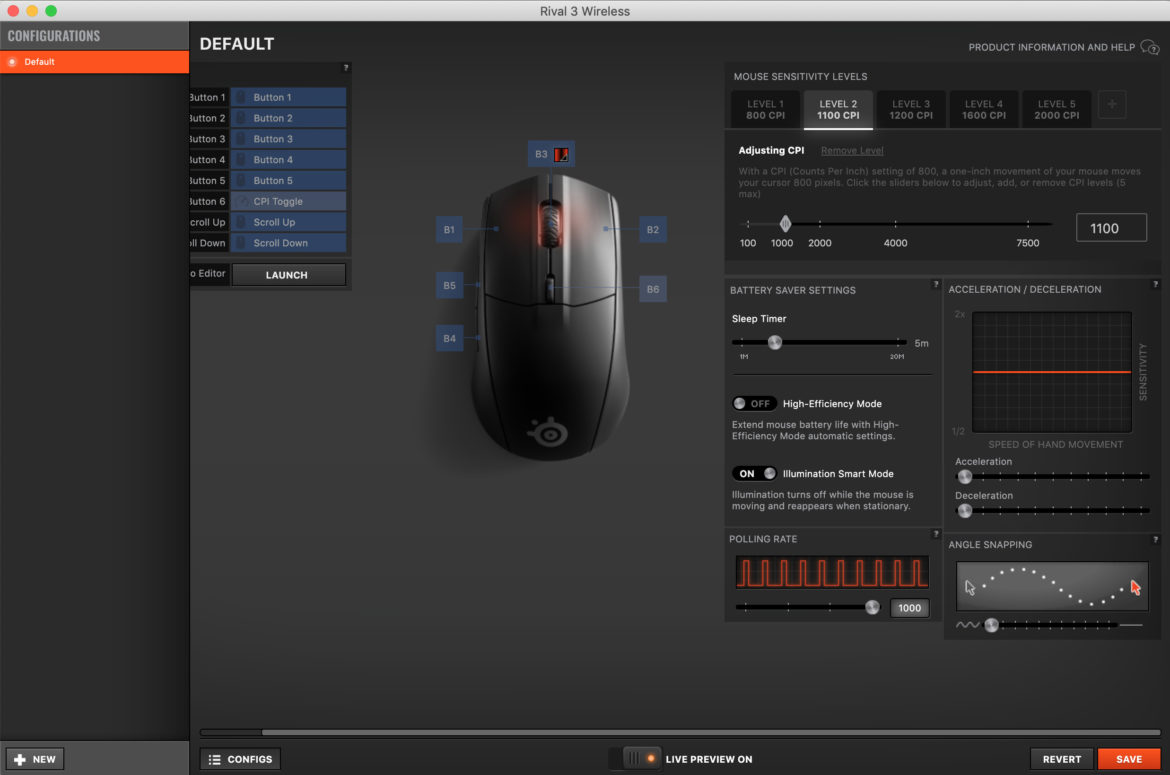Click help question mark in Polling Rate panel

[934, 534]
